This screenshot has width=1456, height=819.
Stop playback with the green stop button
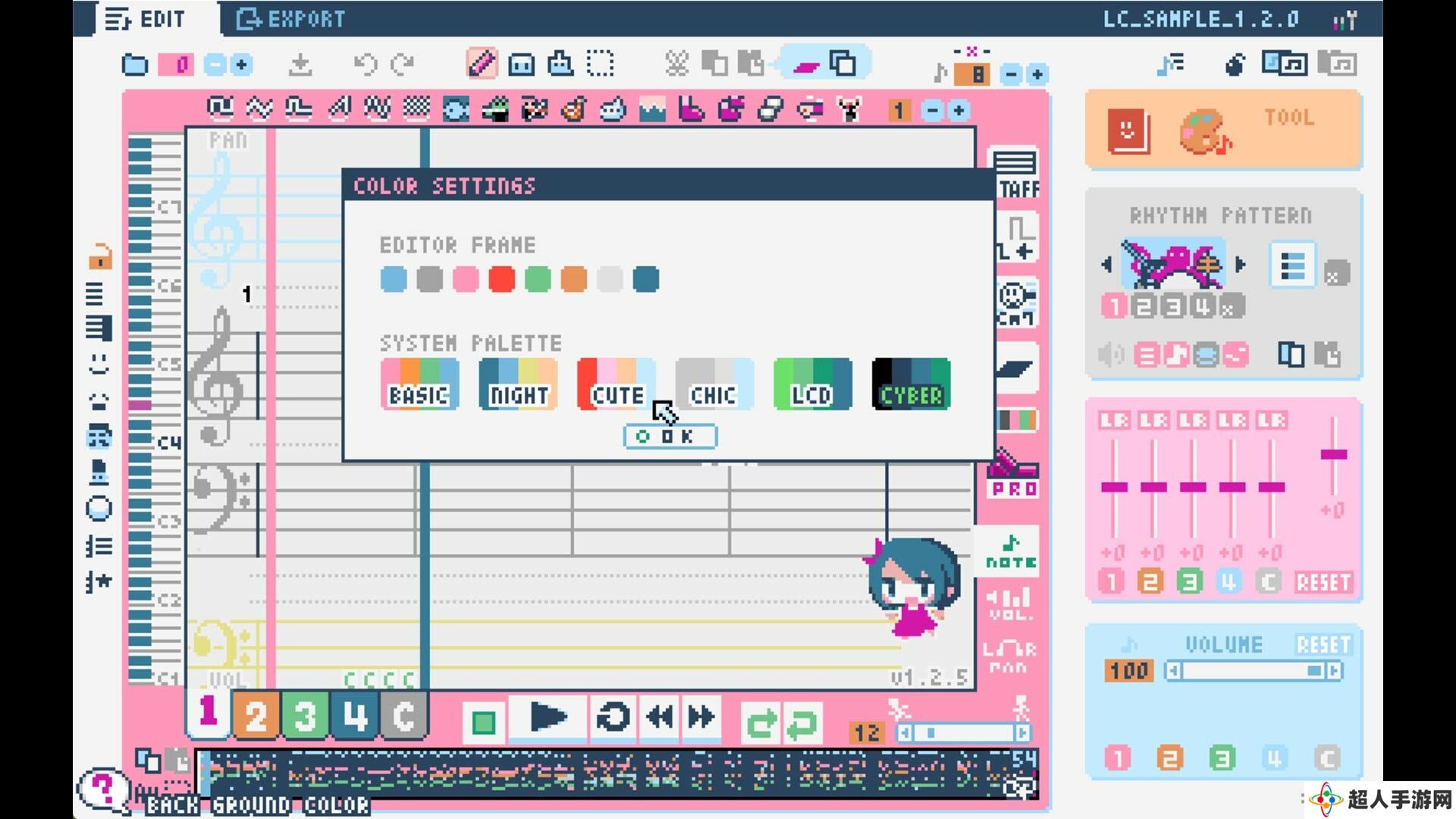point(483,721)
